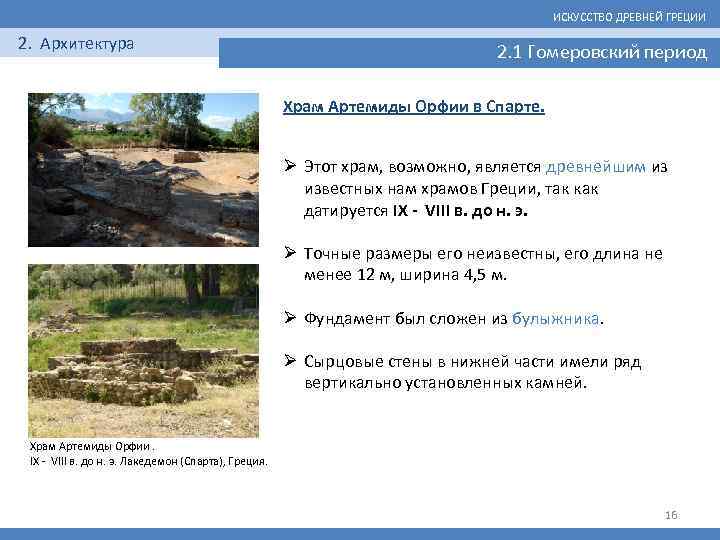Click the subtitle '2.1 Гомеровский период'
The width and height of the screenshot is (720, 540).
[x=602, y=52]
